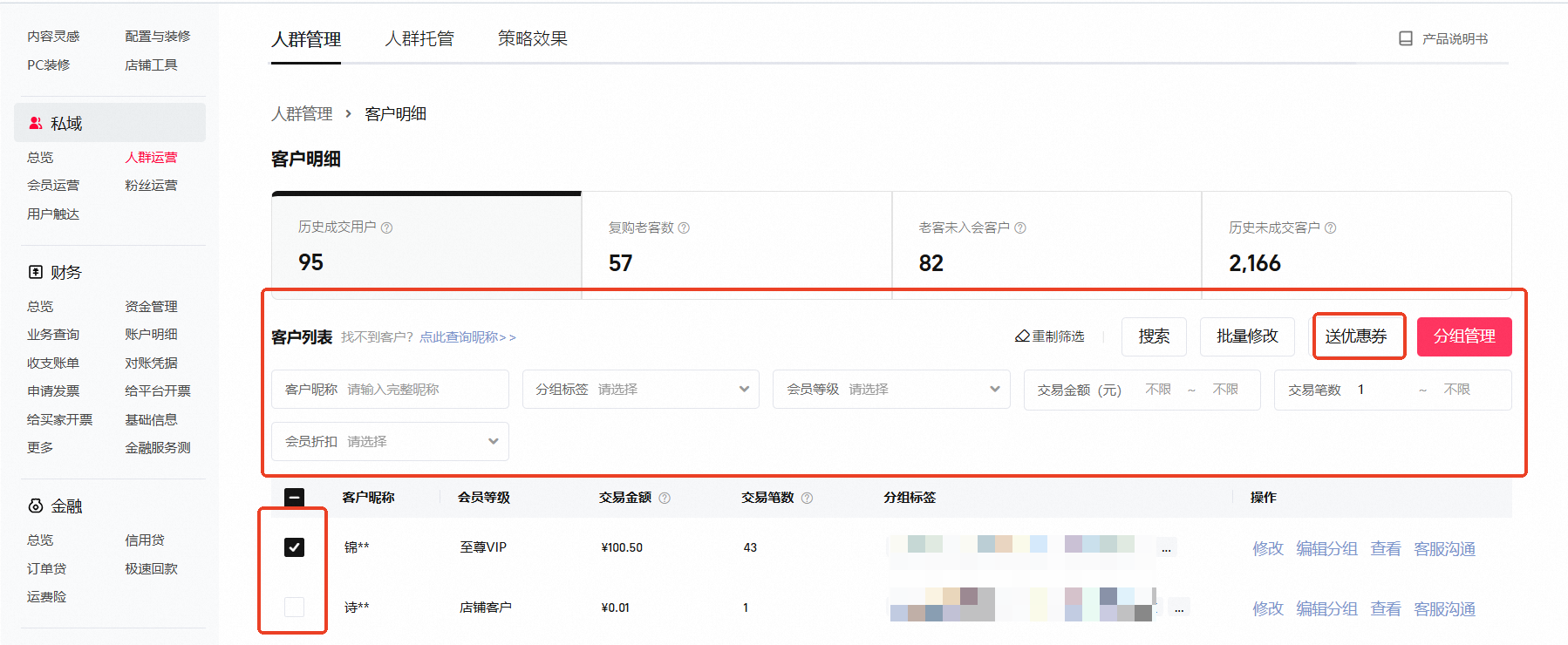Open 会员运营 in sidebar
This screenshot has width=1568, height=645.
pos(53,185)
